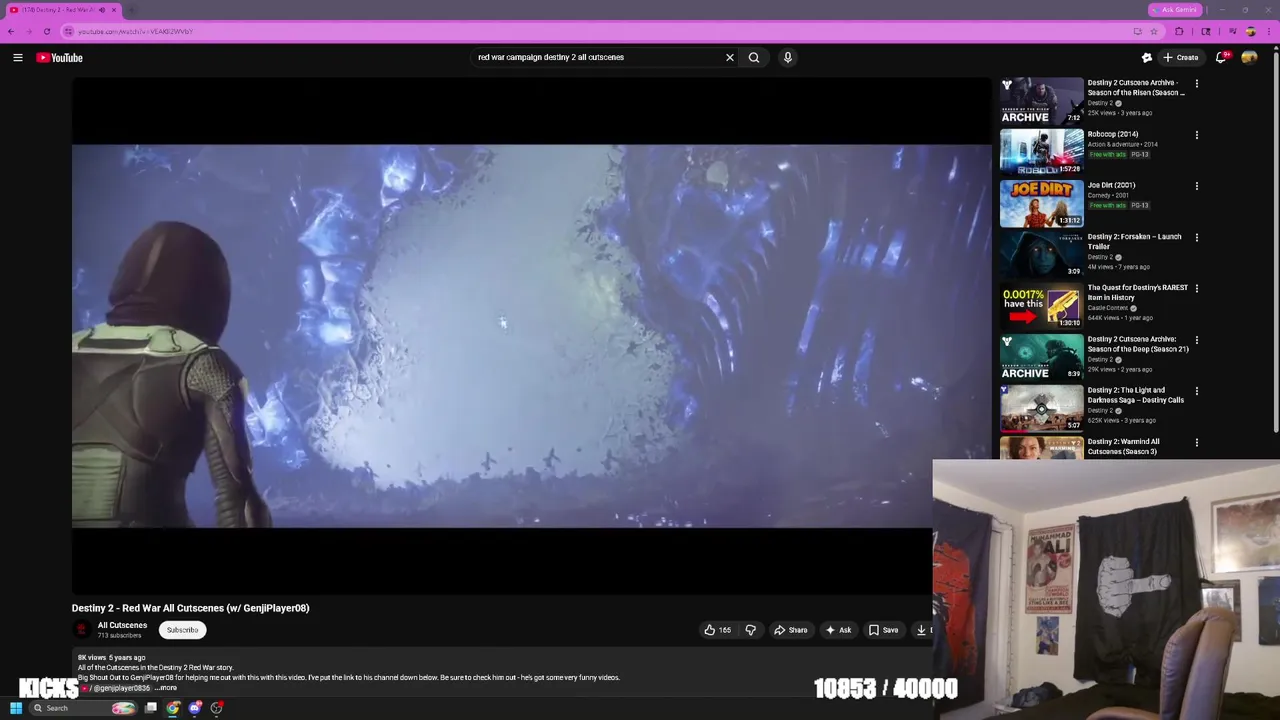Click the Windows taskbar Search box
Image resolution: width=1280 pixels, height=720 pixels.
[x=83, y=708]
